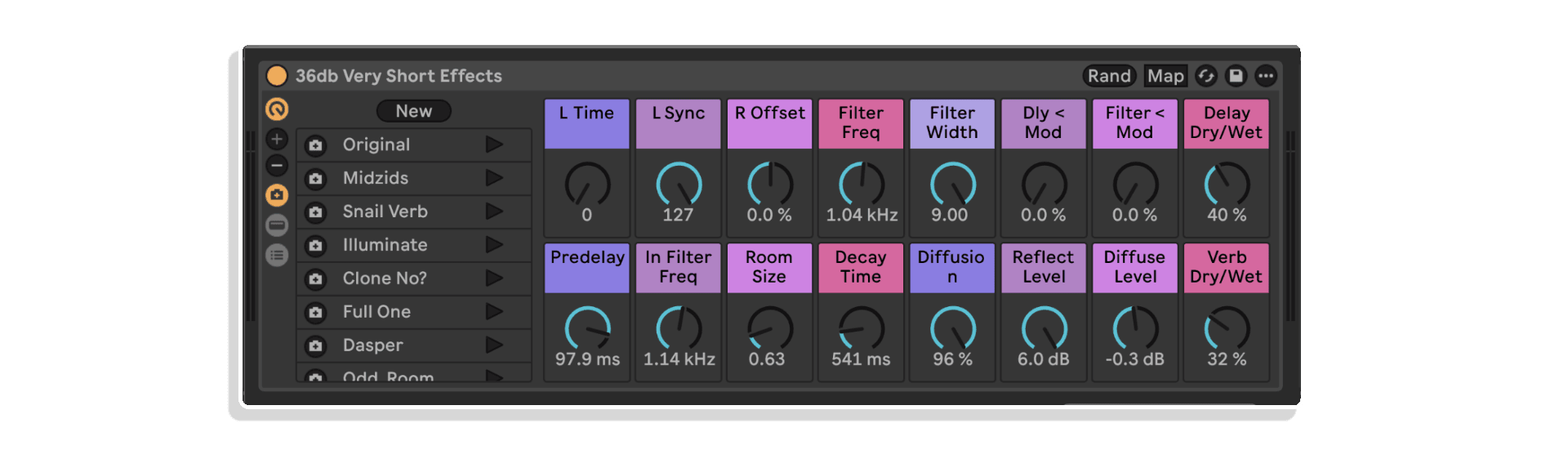Overwrite Dasper variation via camera icon

pyautogui.click(x=315, y=346)
